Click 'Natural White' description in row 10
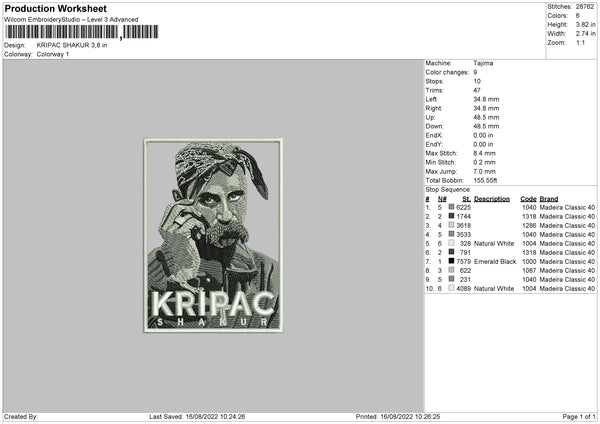 coord(494,289)
